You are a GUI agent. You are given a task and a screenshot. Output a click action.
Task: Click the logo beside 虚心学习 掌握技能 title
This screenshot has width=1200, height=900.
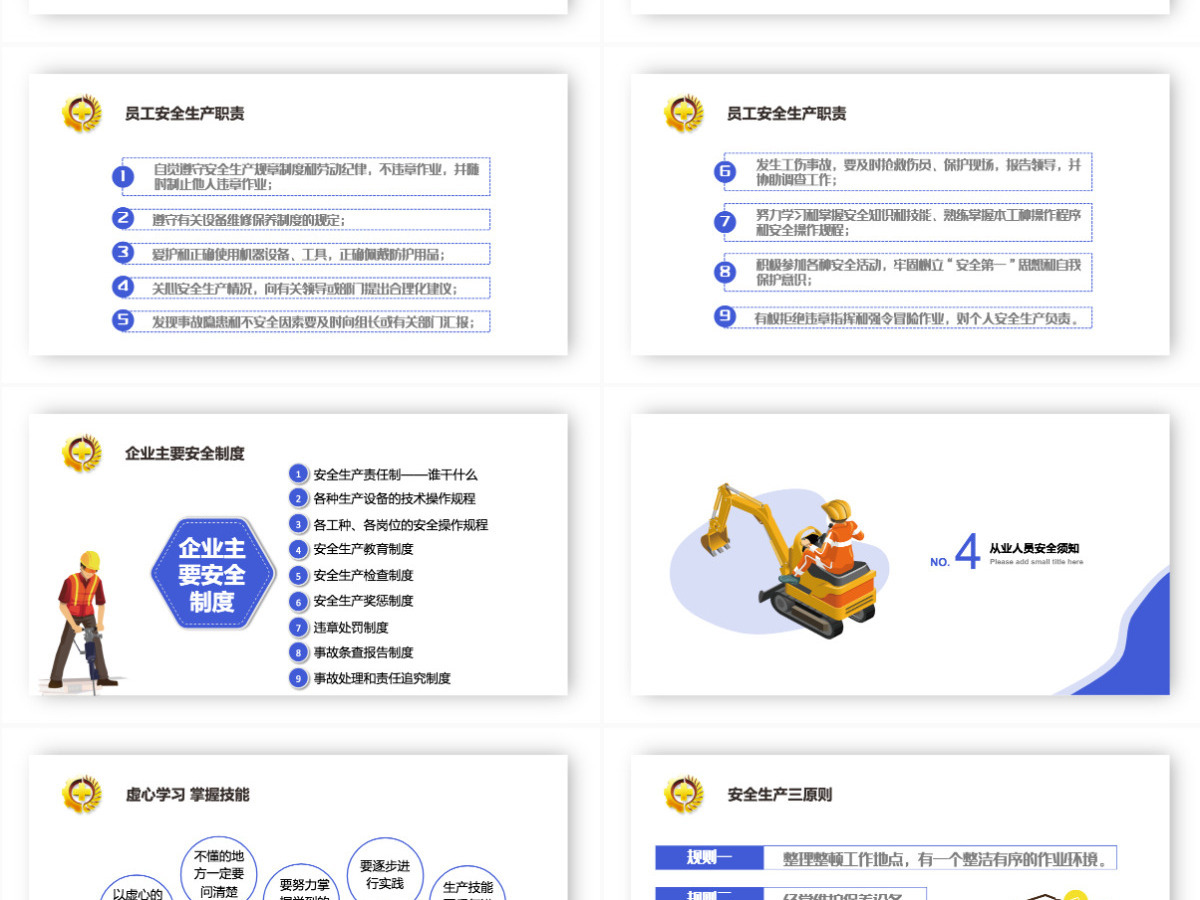[81, 794]
